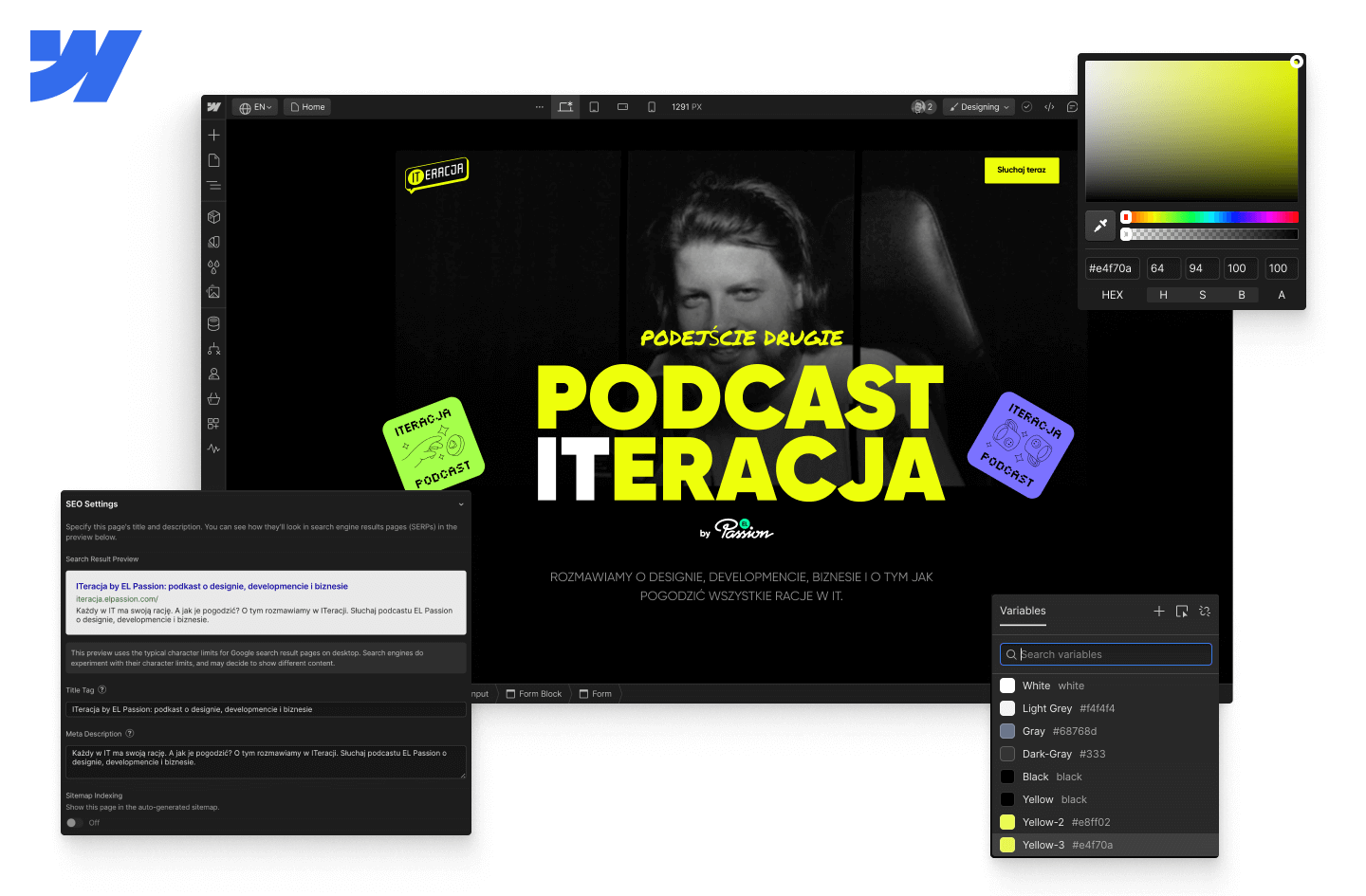The width and height of the screenshot is (1366, 896).
Task: Select Form in the breadcrumb bar
Action: (596, 694)
